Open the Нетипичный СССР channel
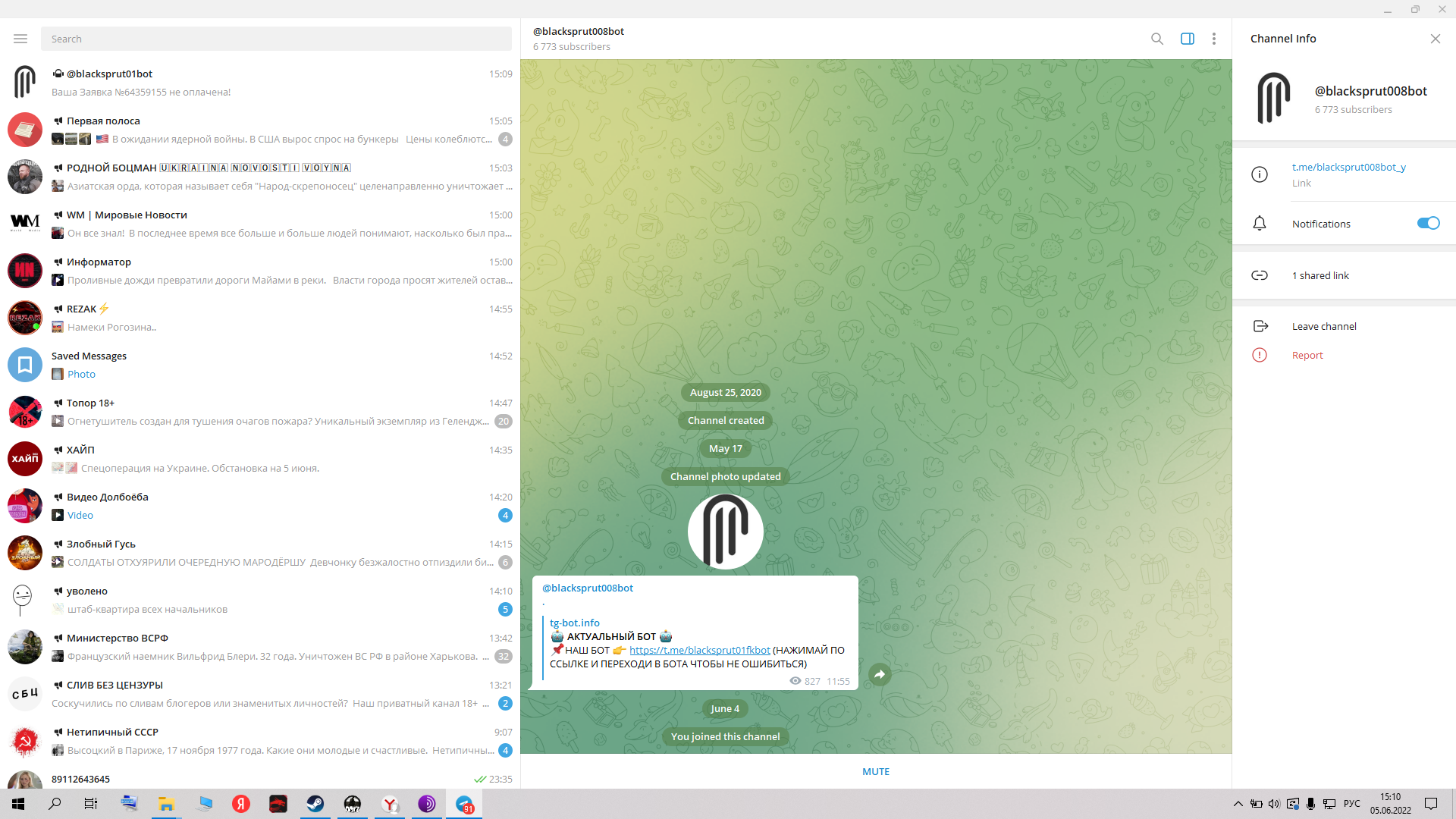Image resolution: width=1456 pixels, height=819 pixels. [x=260, y=741]
